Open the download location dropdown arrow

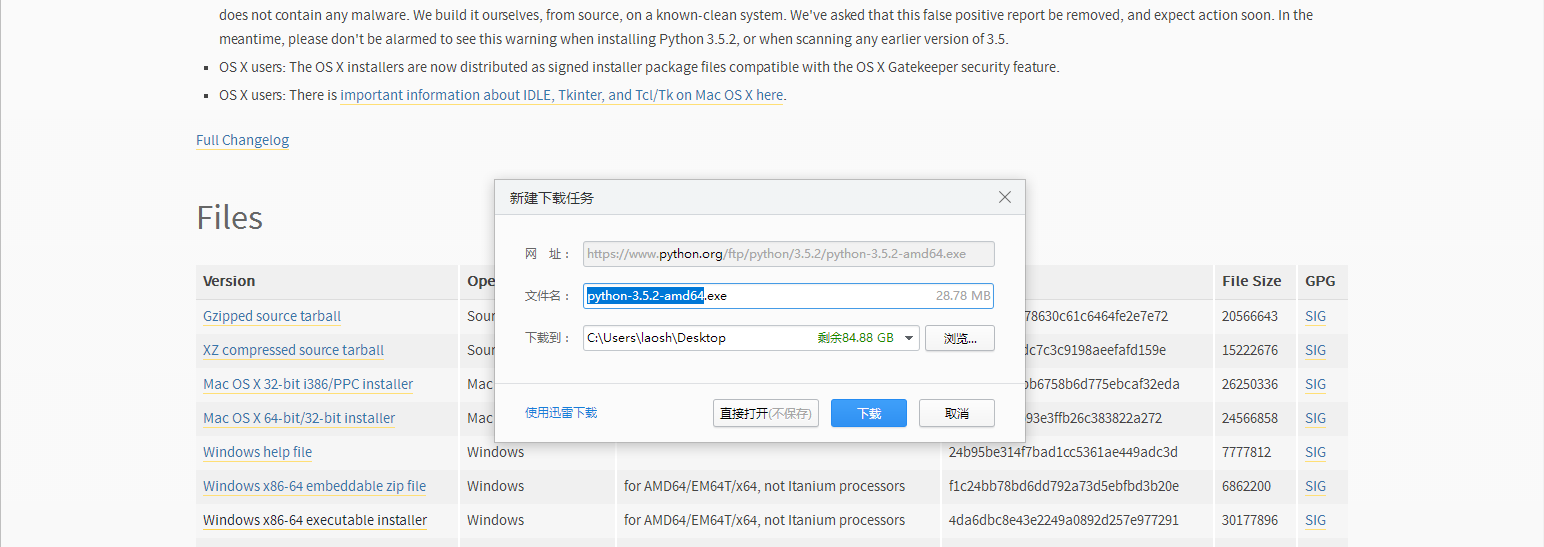[909, 338]
